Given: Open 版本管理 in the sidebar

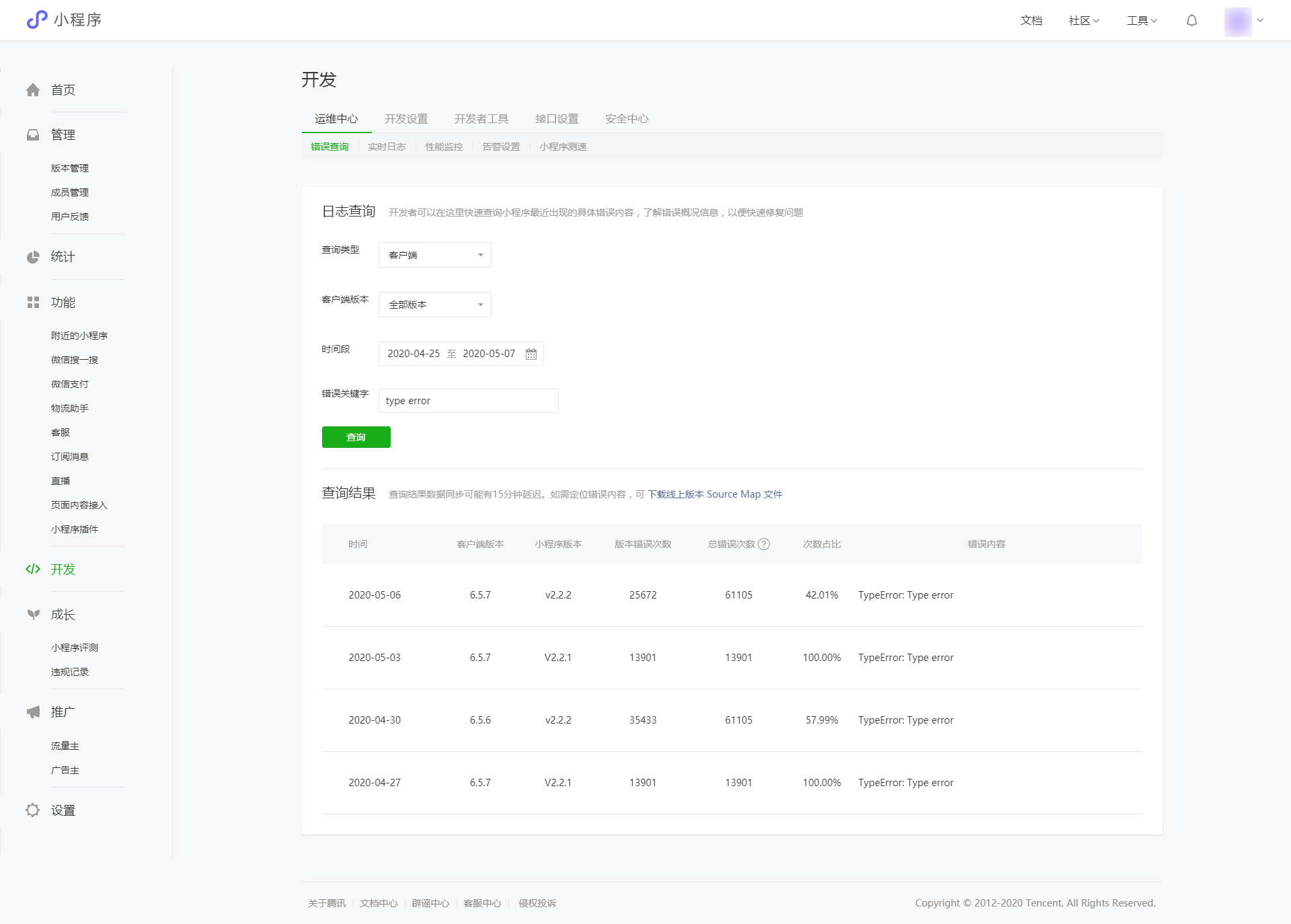Looking at the screenshot, I should (70, 168).
